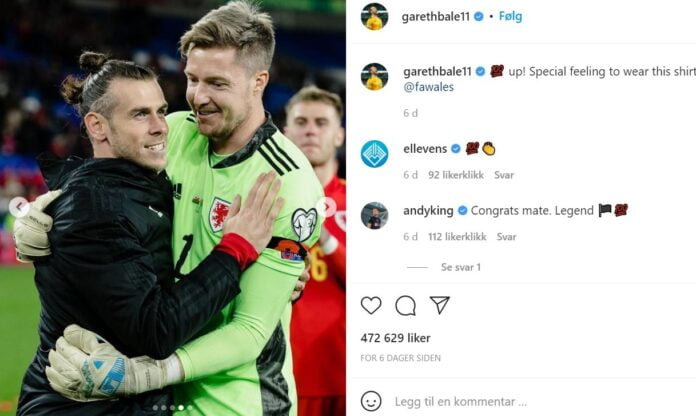Advance to next photo in carousel
This screenshot has height=416, width=696.
(327, 206)
